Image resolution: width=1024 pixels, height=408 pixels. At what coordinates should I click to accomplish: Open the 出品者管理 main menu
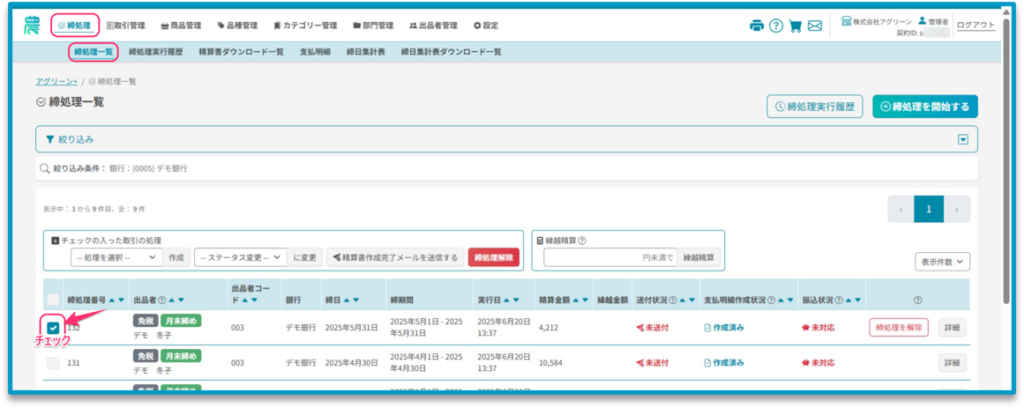(433, 25)
